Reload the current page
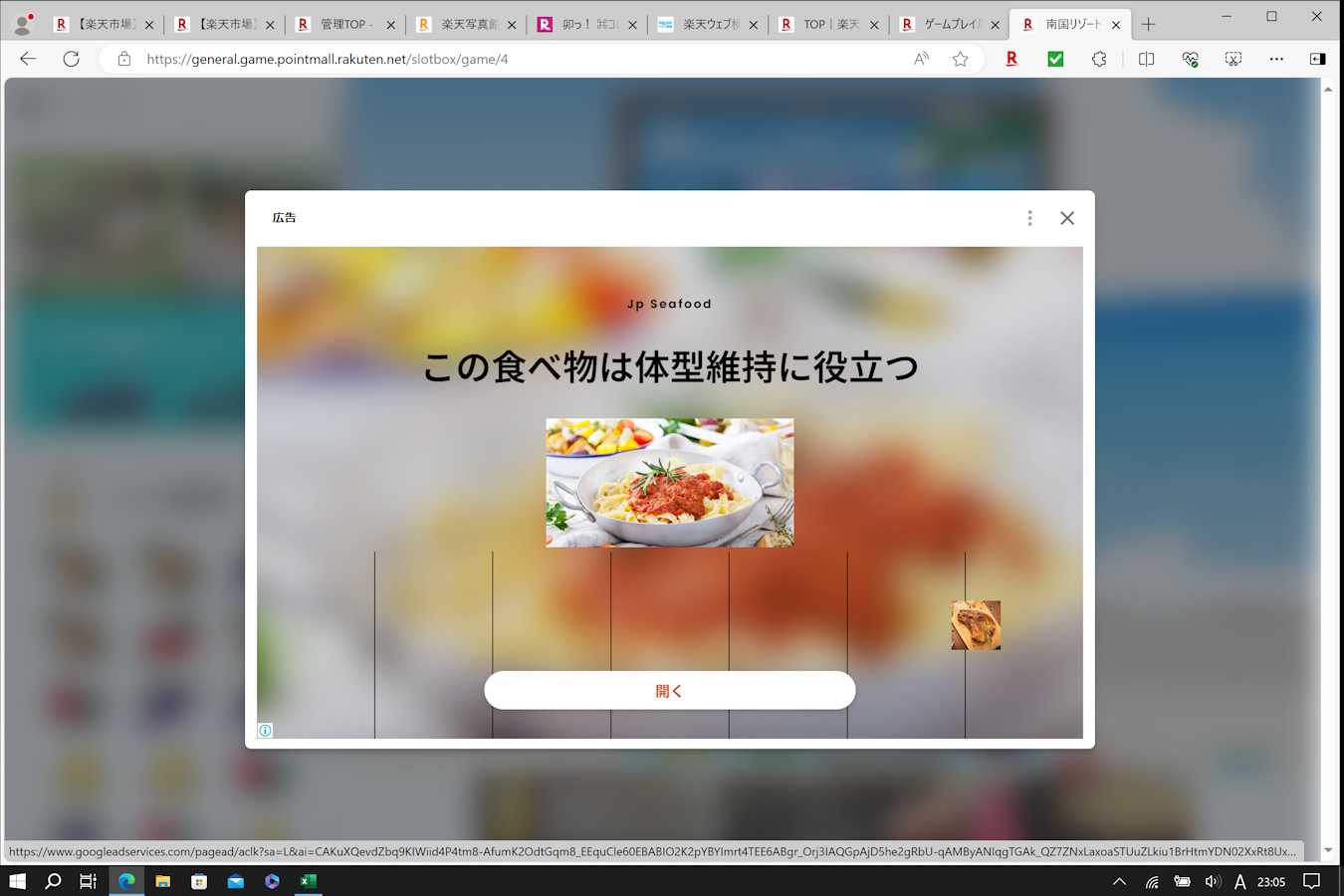1344x896 pixels. 71,59
